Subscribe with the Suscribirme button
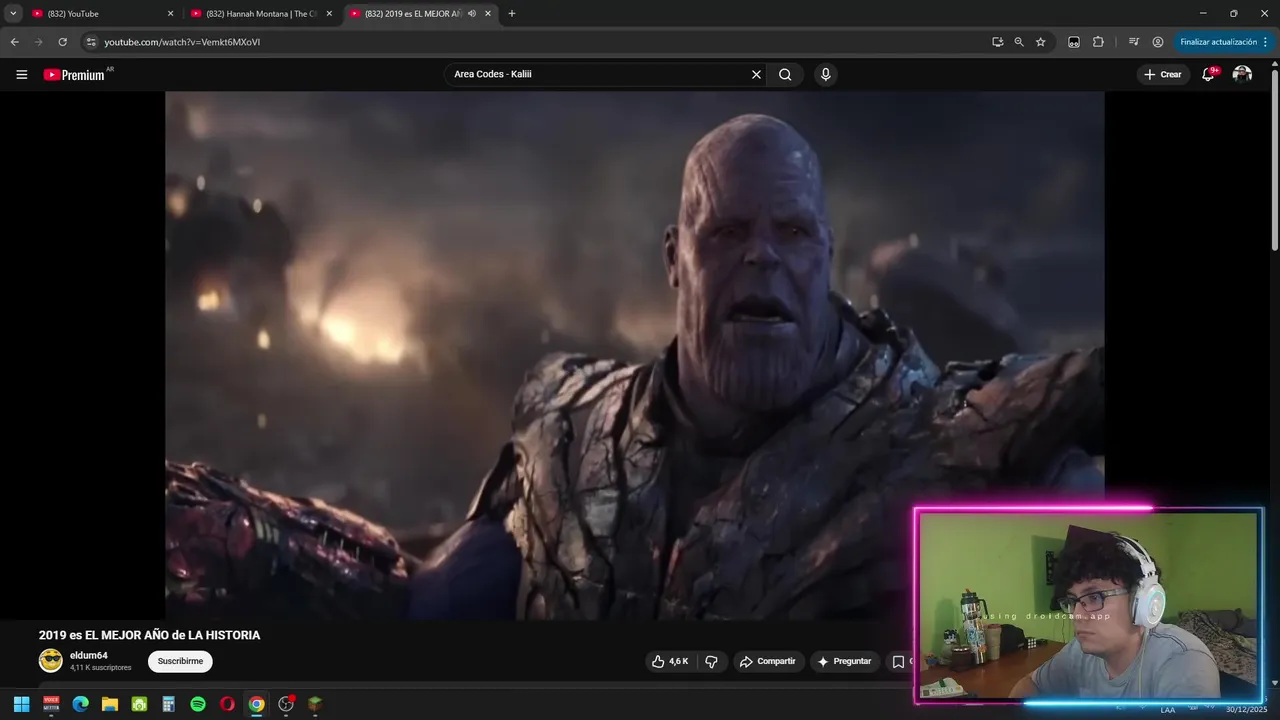Viewport: 1280px width, 720px height. [180, 661]
